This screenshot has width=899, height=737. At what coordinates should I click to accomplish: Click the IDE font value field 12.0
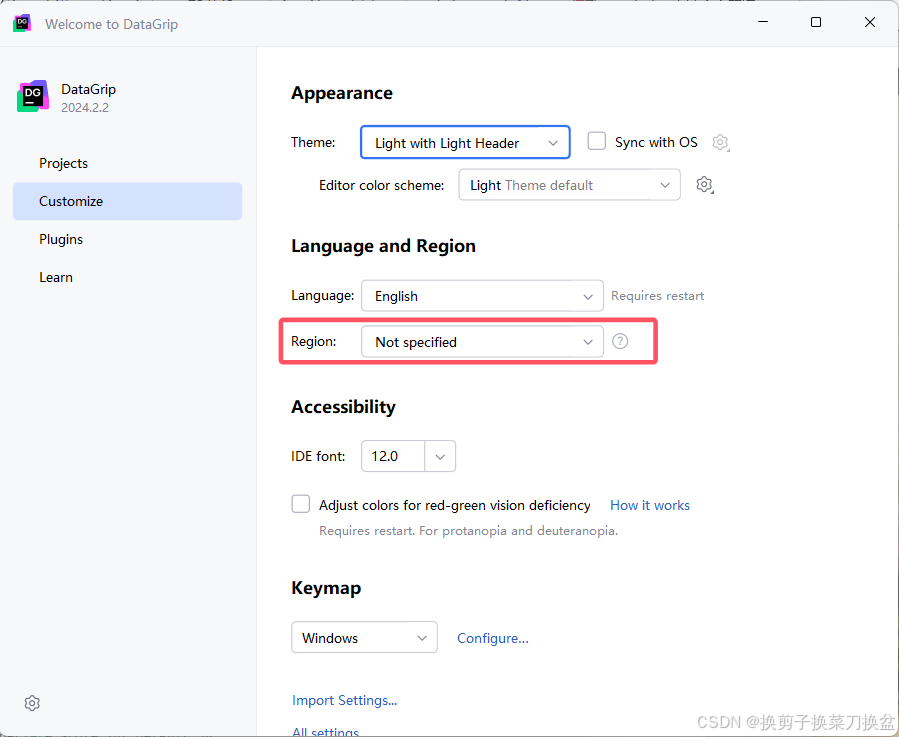393,457
